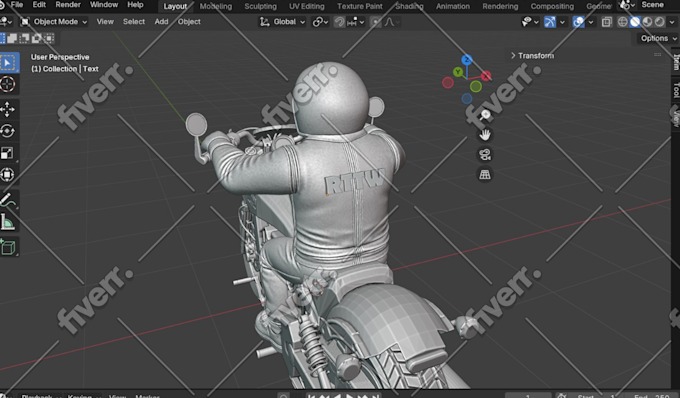Open the pivot point dropdown
This screenshot has width=680, height=398.
click(x=320, y=22)
